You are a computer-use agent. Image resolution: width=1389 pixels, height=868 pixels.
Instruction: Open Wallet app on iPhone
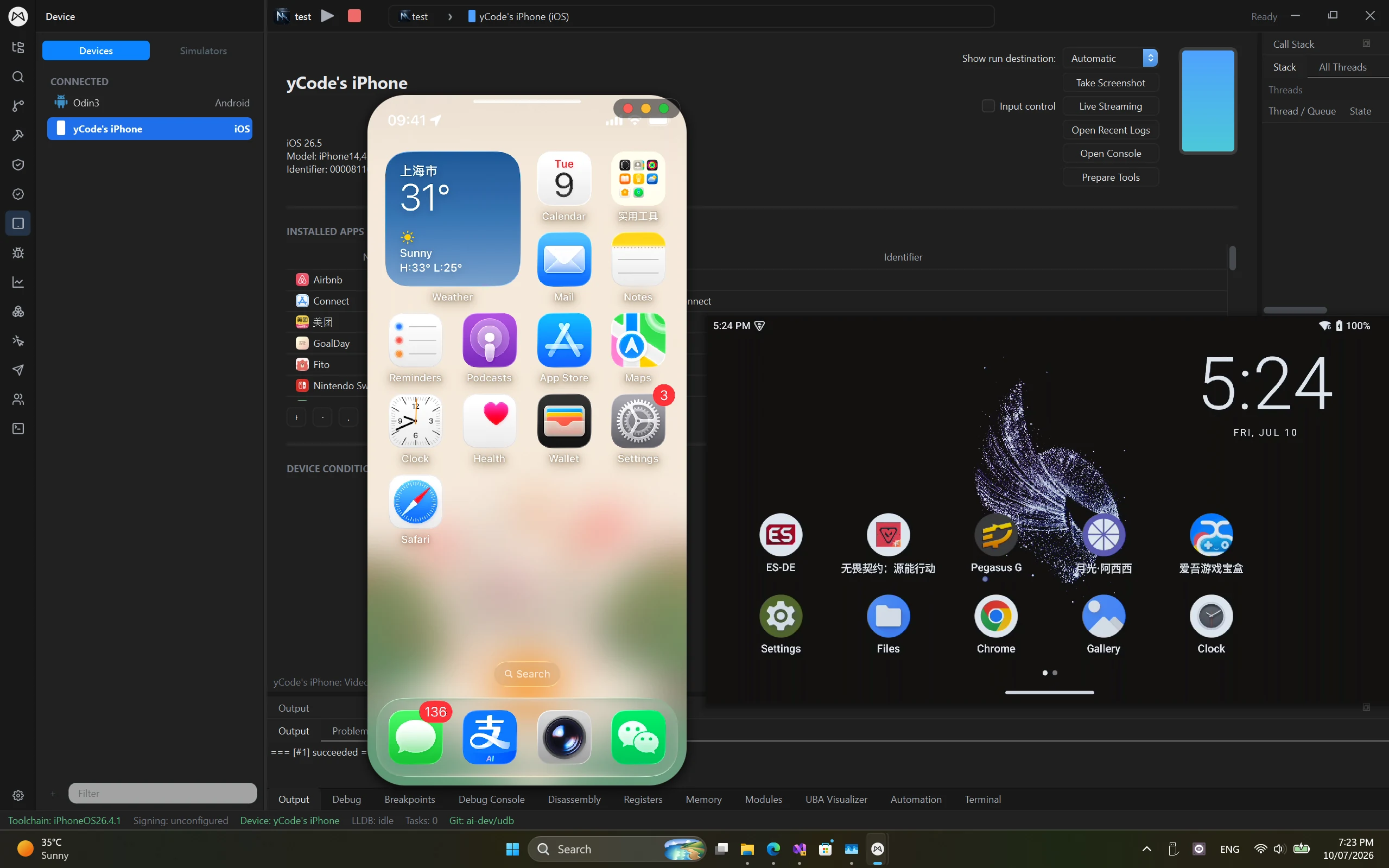(563, 421)
